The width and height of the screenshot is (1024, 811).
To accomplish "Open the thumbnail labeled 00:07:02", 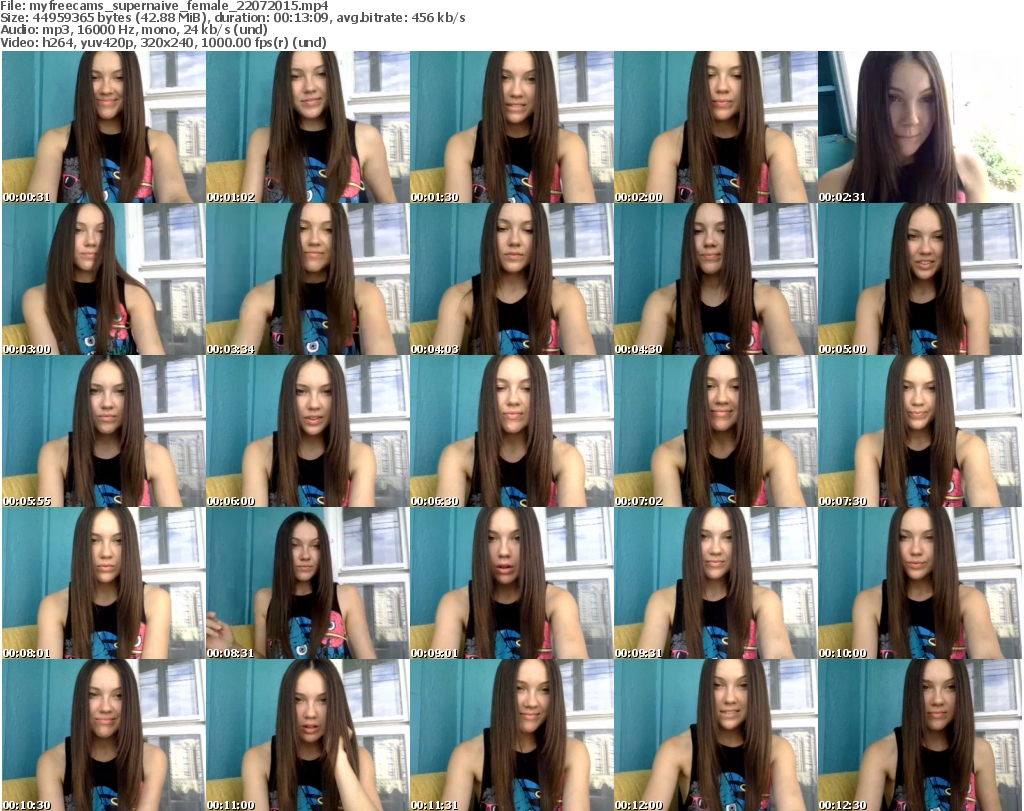I will point(716,431).
